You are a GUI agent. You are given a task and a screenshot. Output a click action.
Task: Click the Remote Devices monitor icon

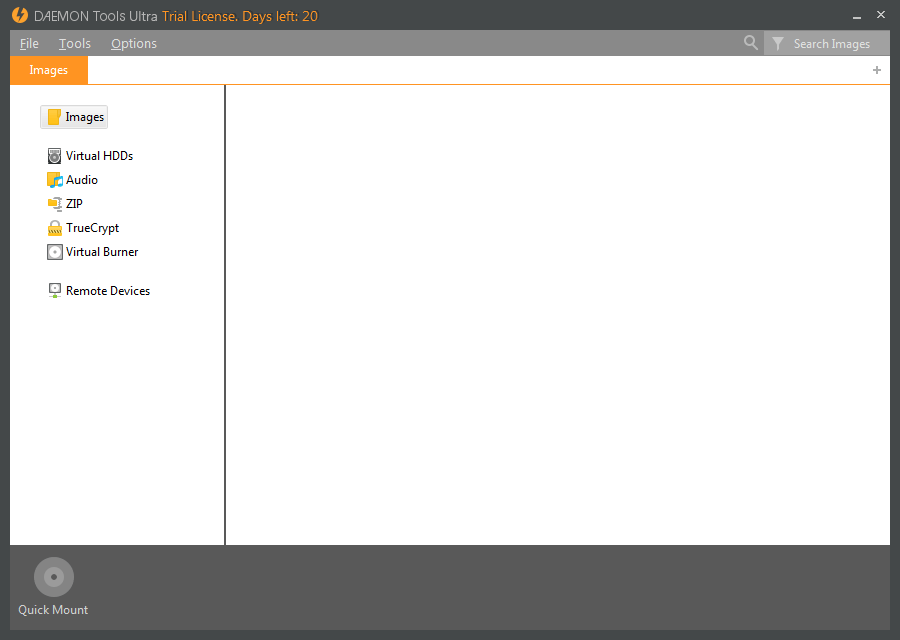click(54, 290)
